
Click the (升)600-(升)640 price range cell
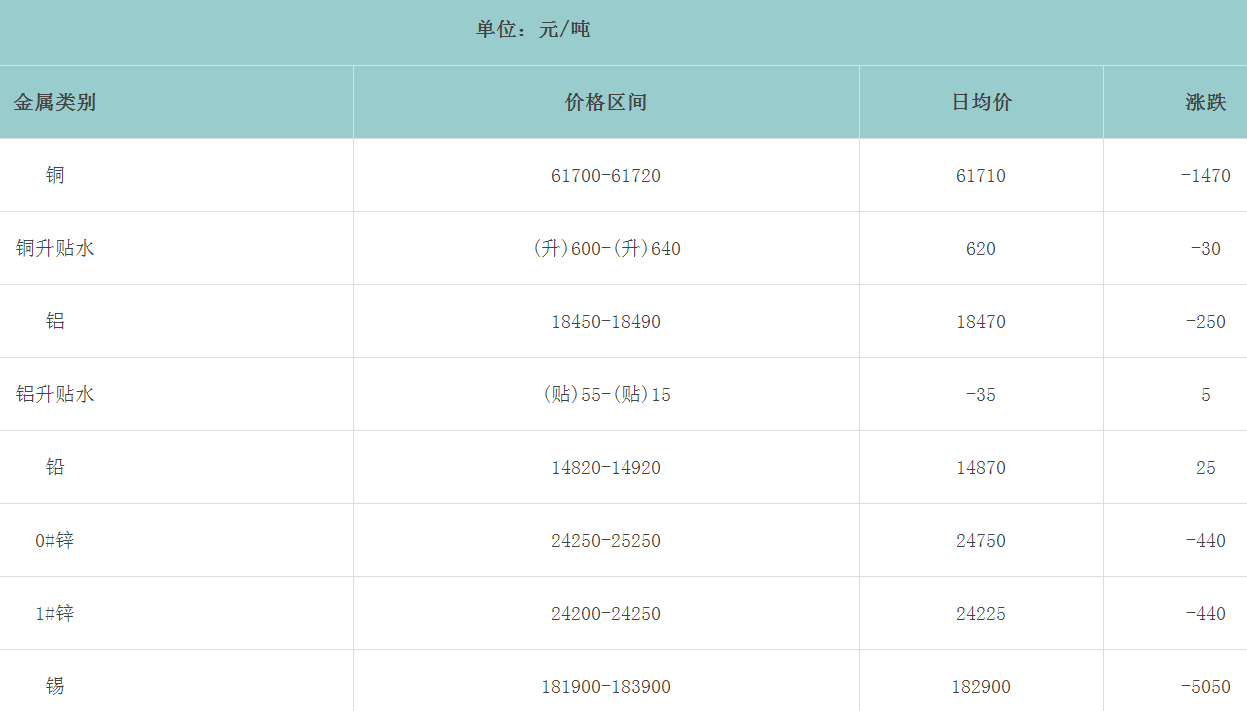(606, 249)
